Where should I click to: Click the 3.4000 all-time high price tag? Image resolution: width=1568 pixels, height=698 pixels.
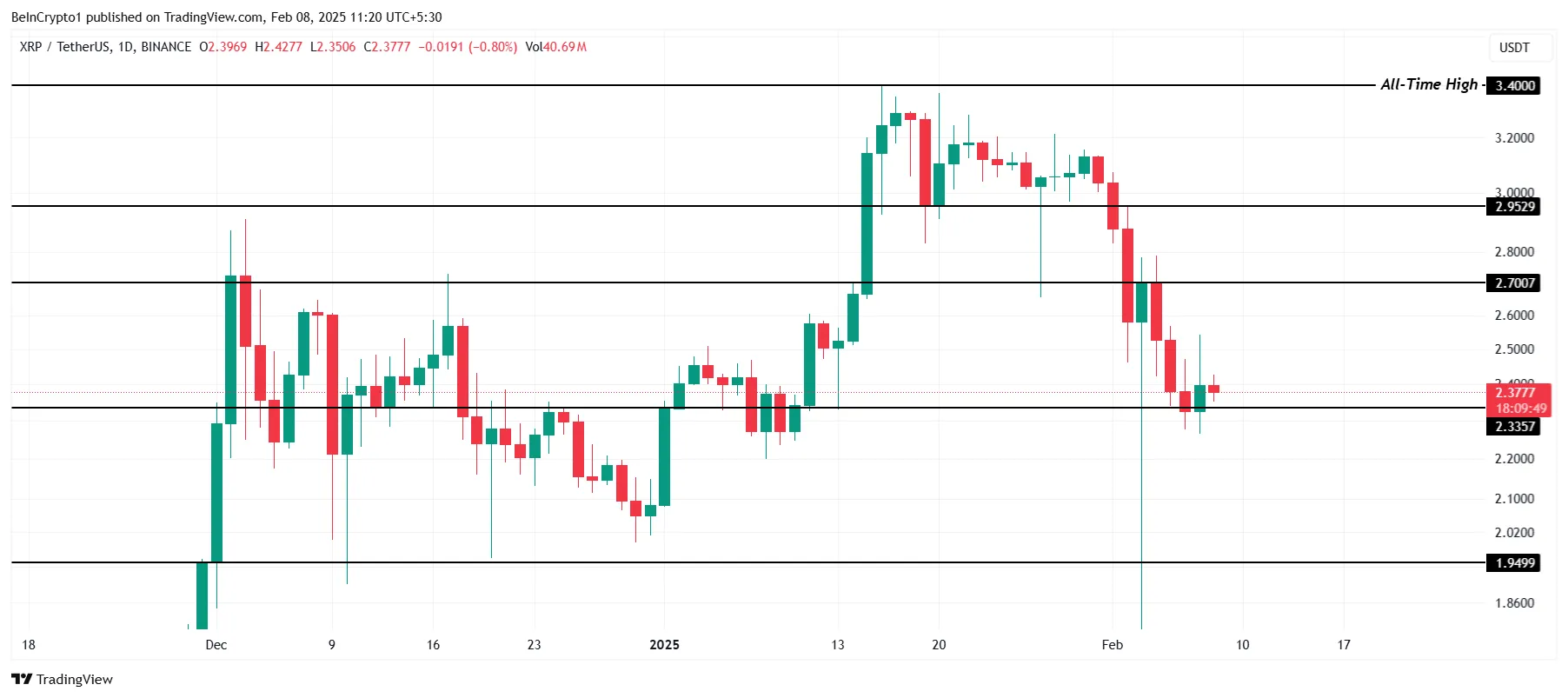click(x=1514, y=85)
